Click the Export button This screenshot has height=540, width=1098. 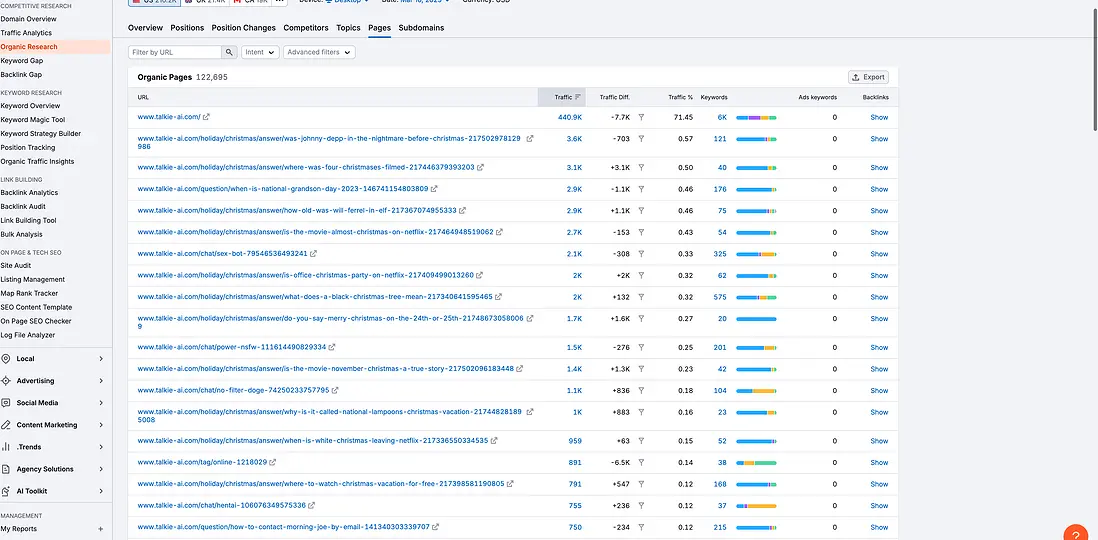868,77
